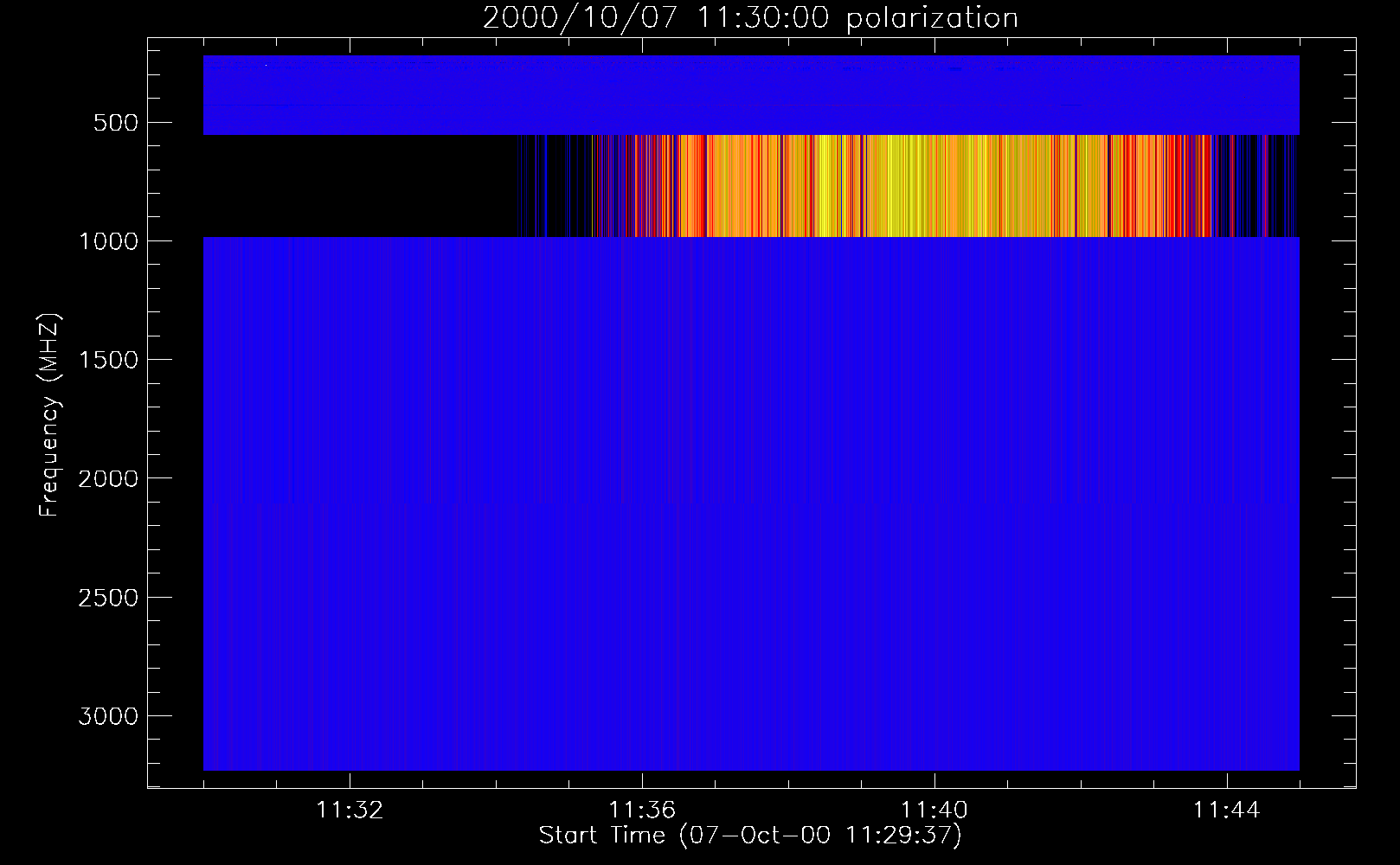Select the '3000' frequency axis label
The height and width of the screenshot is (865, 1400).
[108, 716]
